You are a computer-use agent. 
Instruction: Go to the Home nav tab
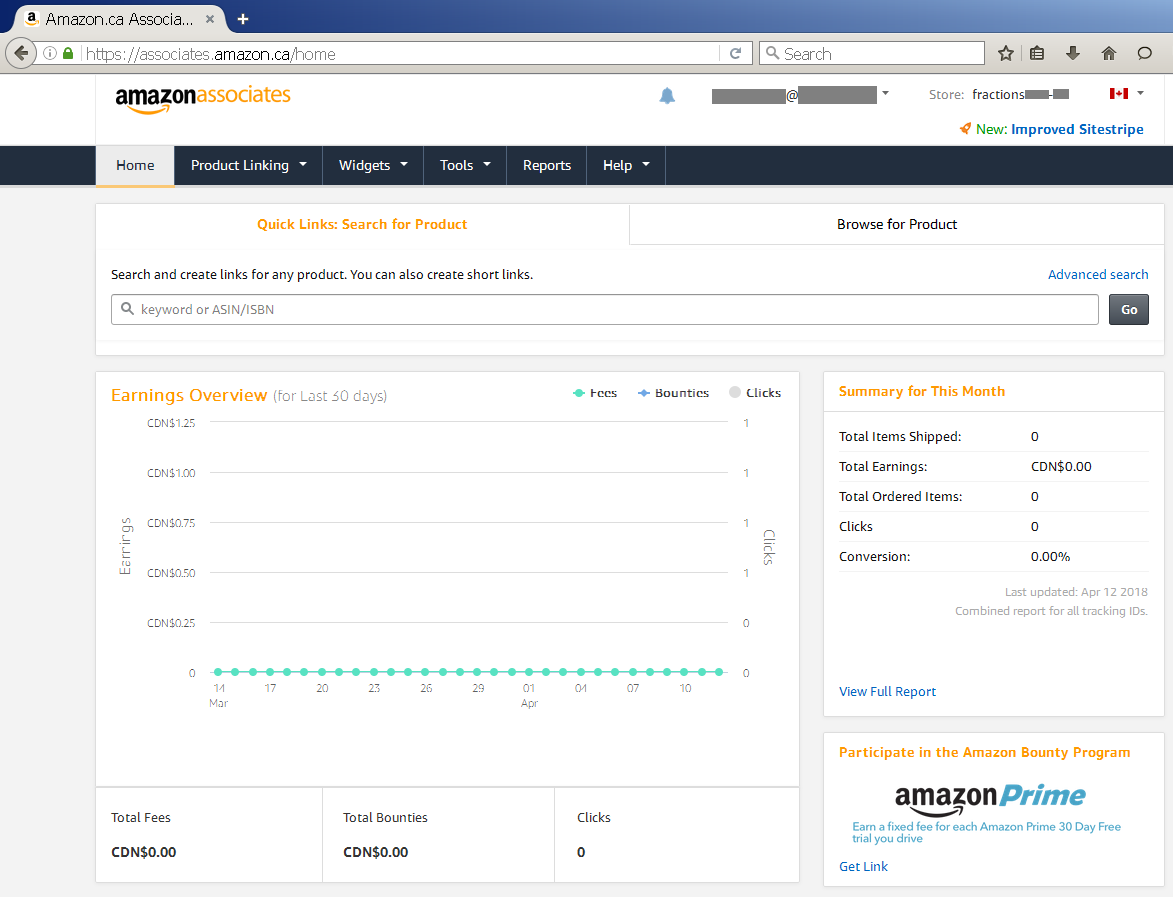pos(135,165)
